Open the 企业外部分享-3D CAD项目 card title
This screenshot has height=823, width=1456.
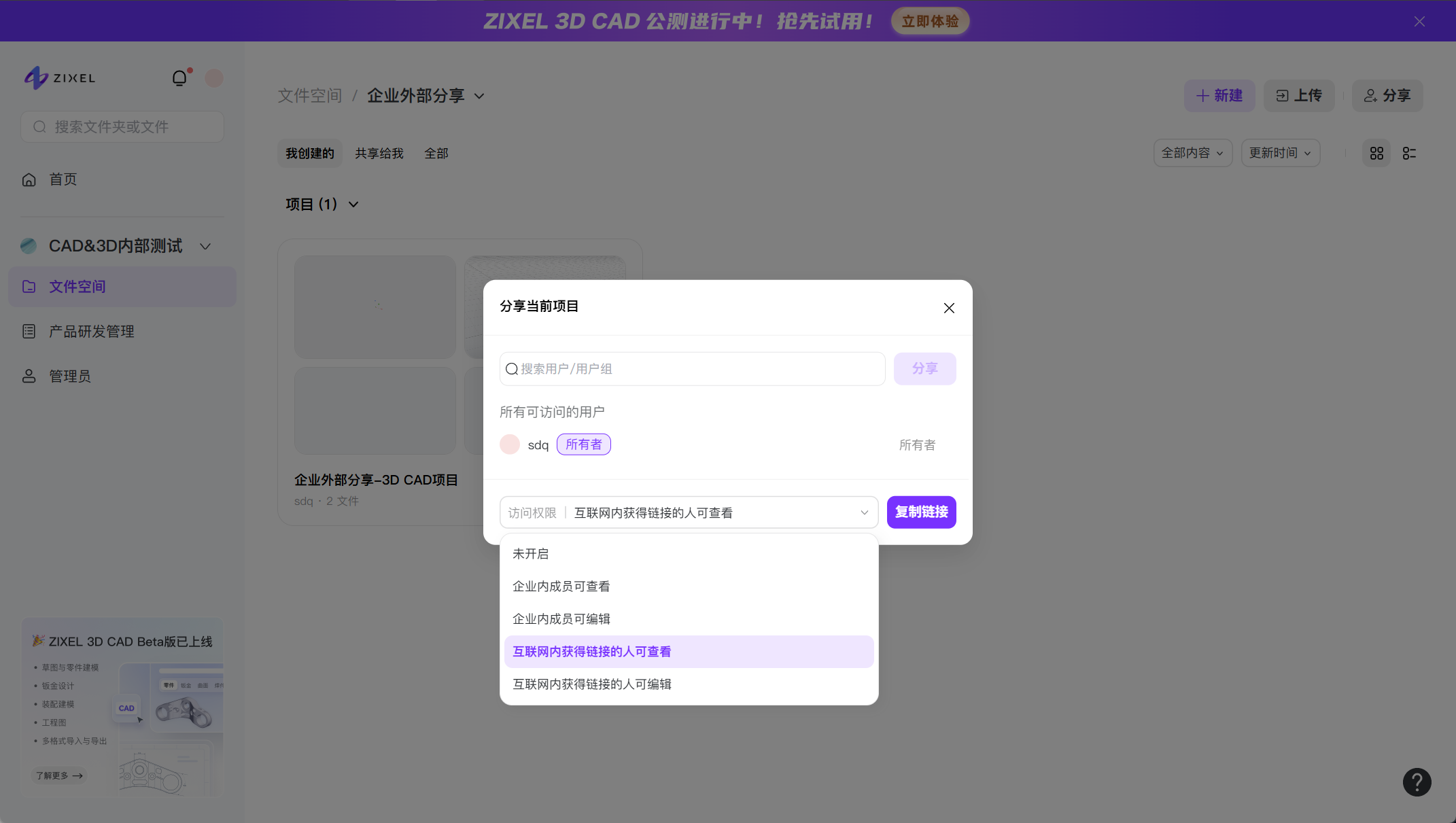pos(376,480)
